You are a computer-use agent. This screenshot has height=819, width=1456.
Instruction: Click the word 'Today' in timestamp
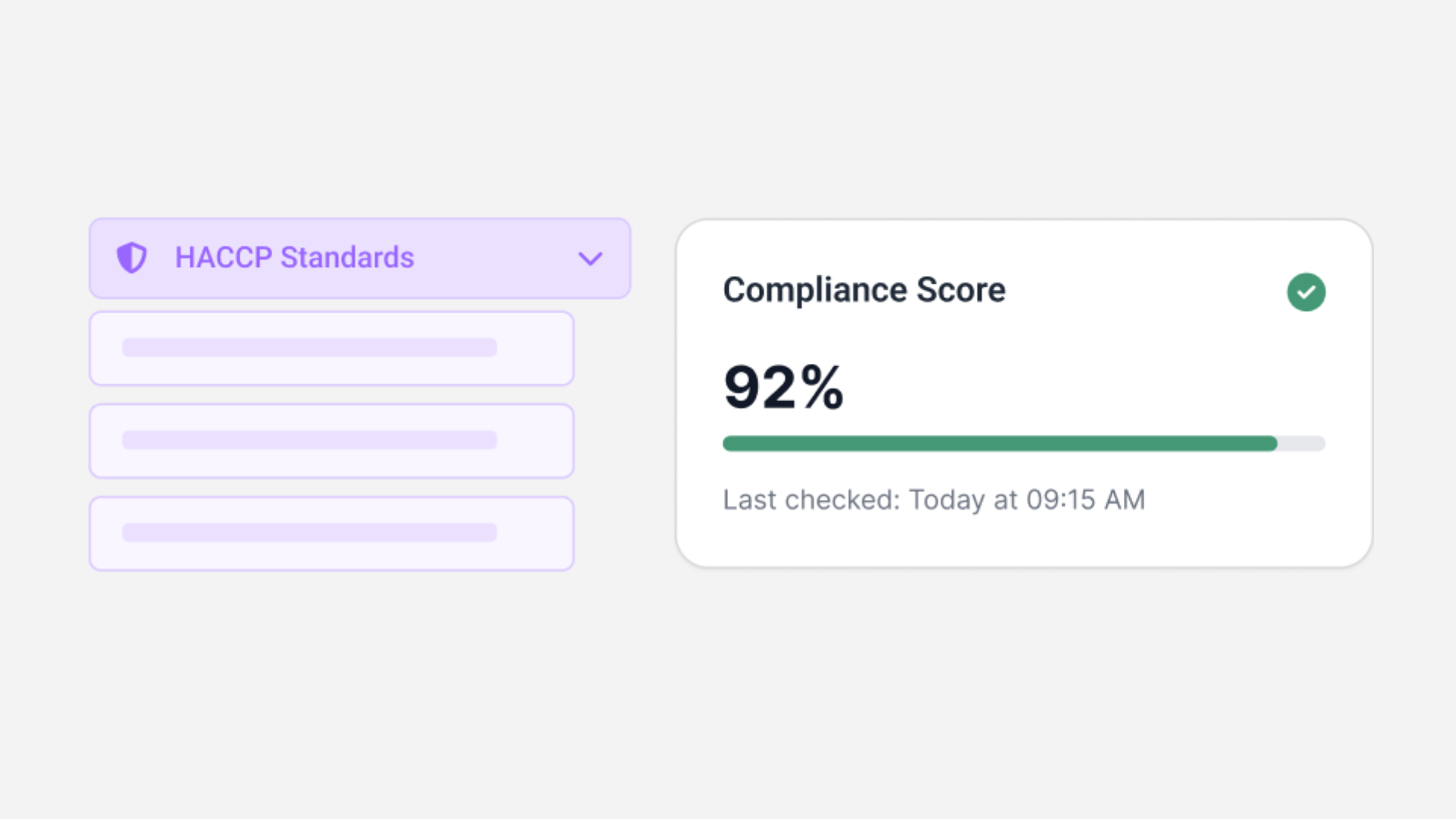click(x=946, y=500)
